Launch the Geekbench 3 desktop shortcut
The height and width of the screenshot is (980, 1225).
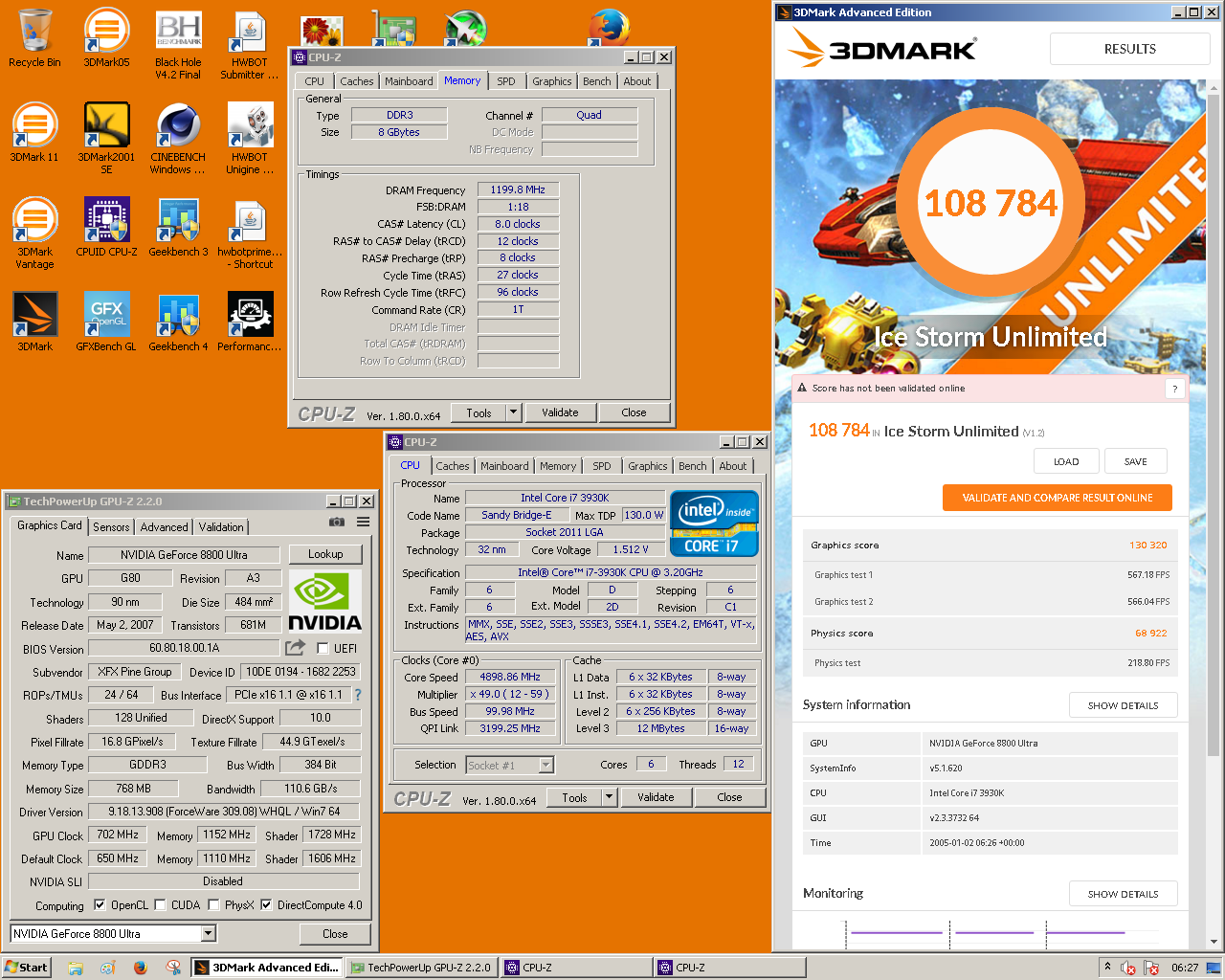pyautogui.click(x=178, y=227)
